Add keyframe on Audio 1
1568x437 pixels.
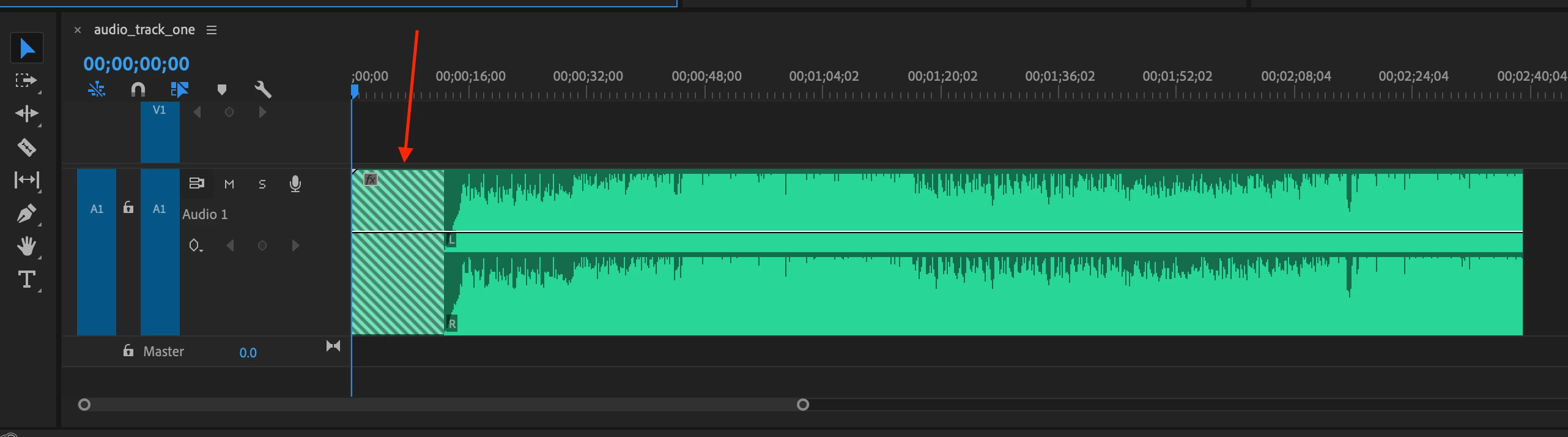pyautogui.click(x=262, y=245)
